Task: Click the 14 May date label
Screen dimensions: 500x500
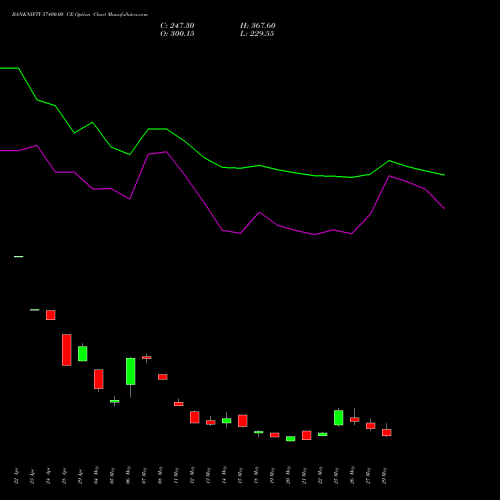Action: [224, 475]
